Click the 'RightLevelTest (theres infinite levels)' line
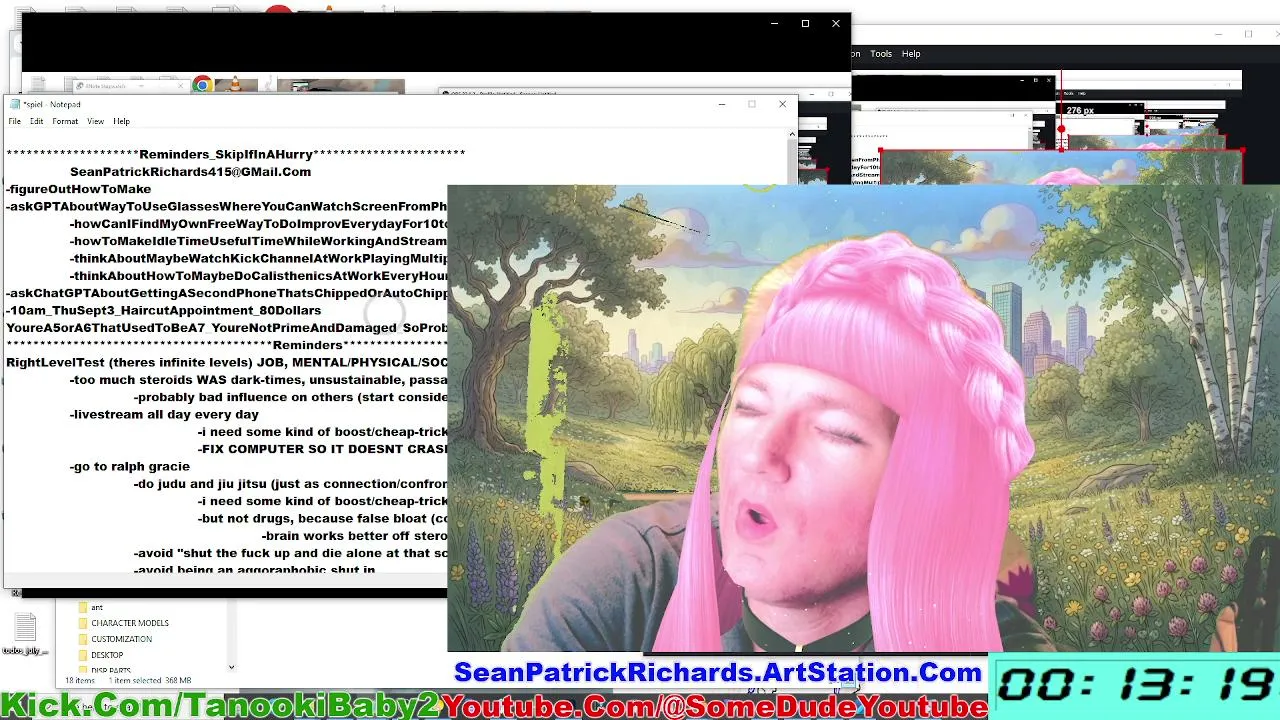This screenshot has width=1280, height=720. pyautogui.click(x=226, y=362)
